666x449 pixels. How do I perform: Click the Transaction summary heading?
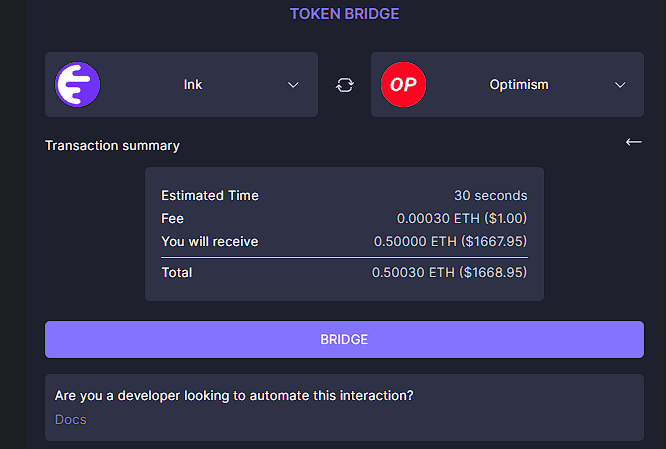click(x=112, y=146)
